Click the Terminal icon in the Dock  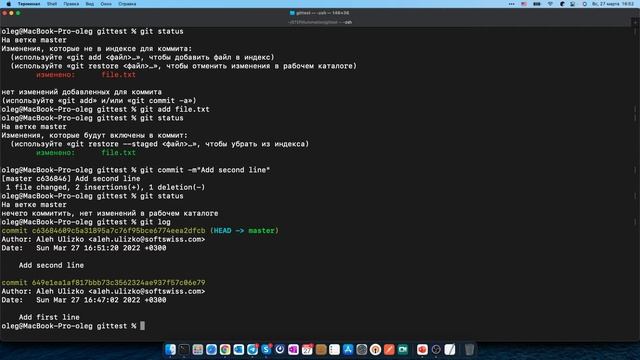(184, 349)
